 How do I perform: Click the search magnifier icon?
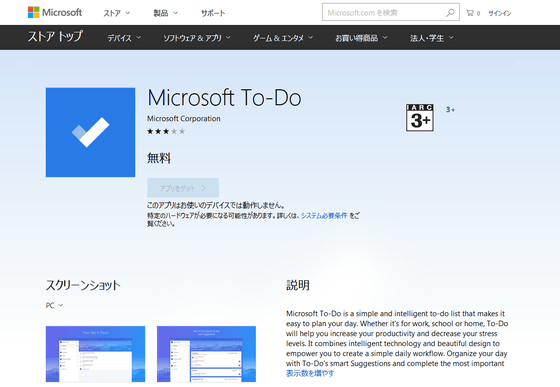point(450,12)
